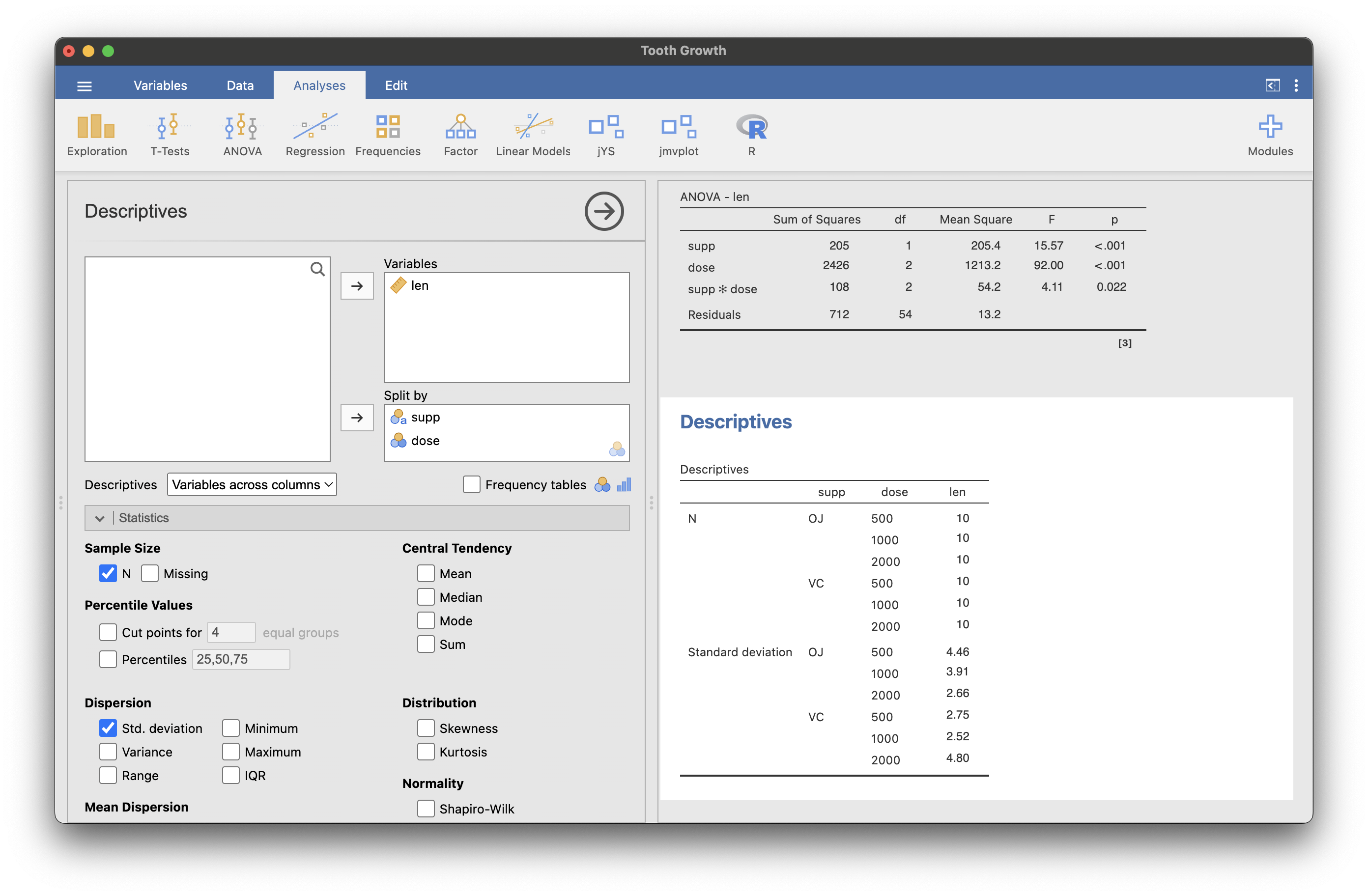
Task: Enable the Variance checkbox
Action: pos(108,751)
